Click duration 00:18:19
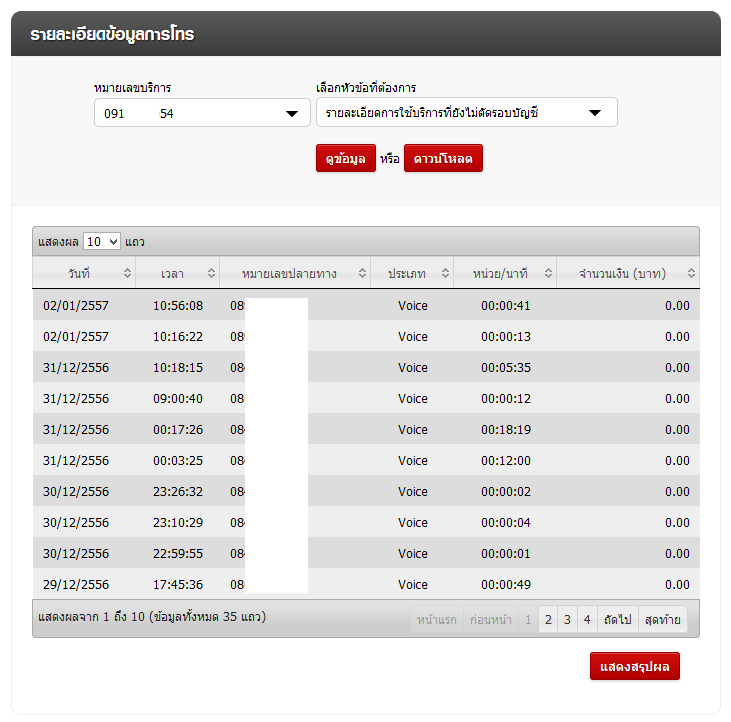Screen dimensions: 731x722 click(x=506, y=430)
